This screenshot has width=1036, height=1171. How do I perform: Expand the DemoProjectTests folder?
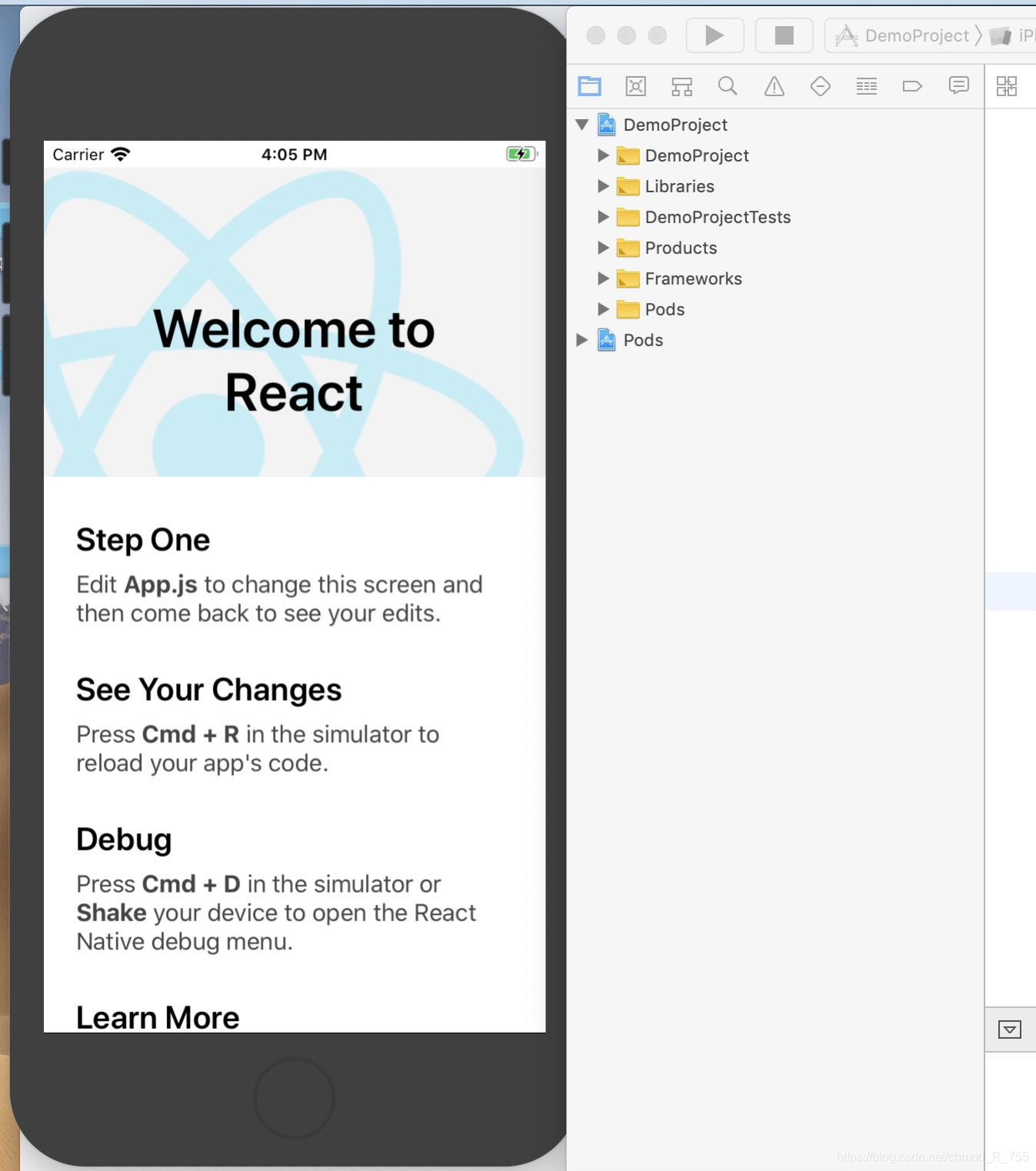tap(604, 217)
